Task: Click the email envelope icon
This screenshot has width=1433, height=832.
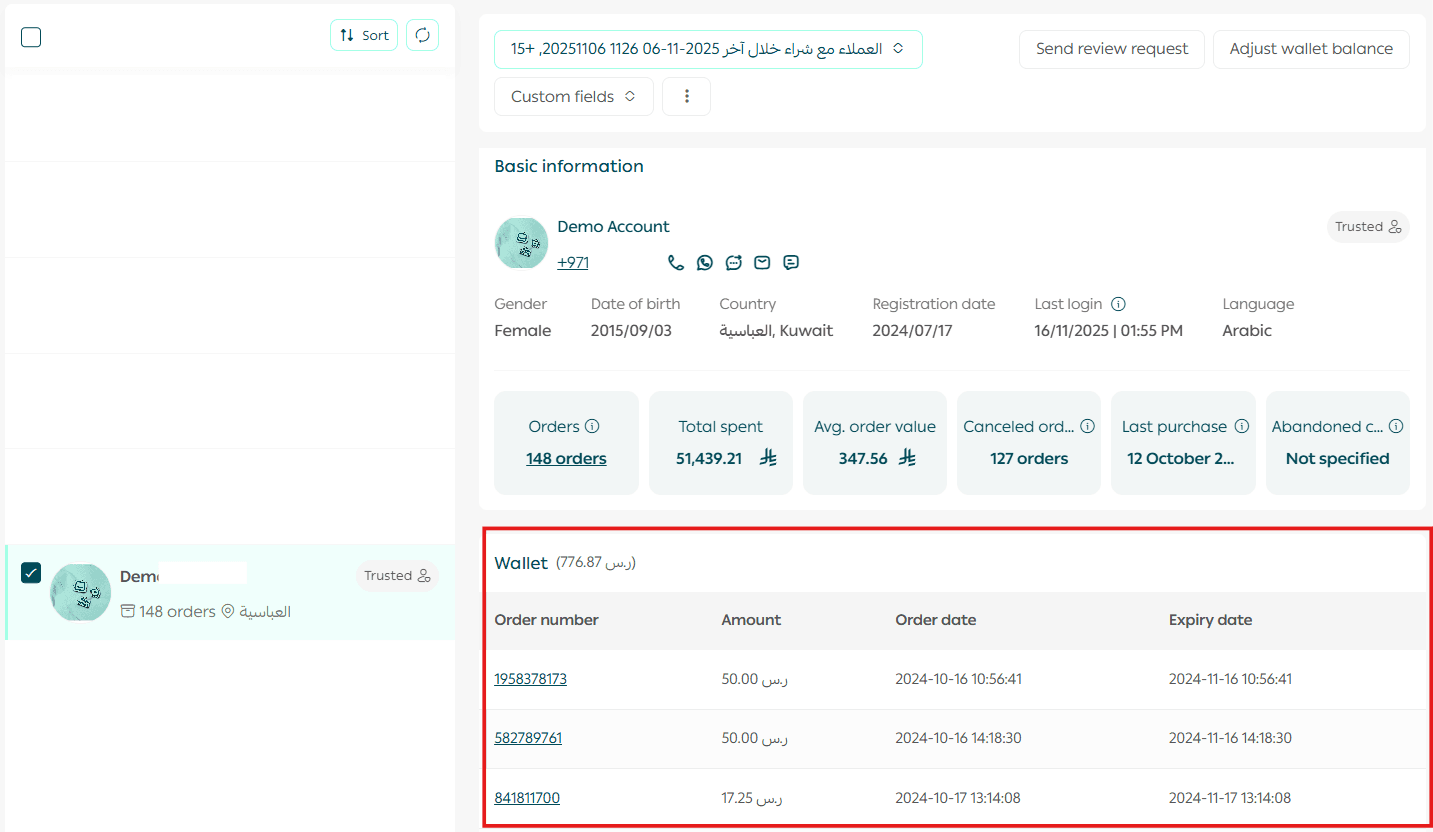Action: click(762, 263)
